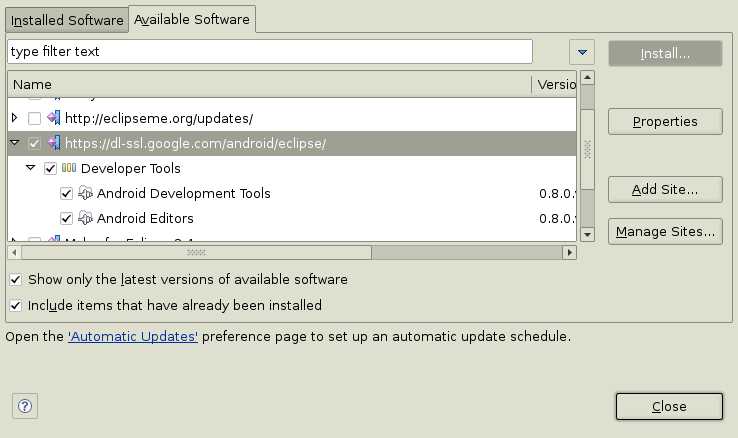Open the Manage Sites... dialog
The image size is (738, 438).
[x=665, y=231]
